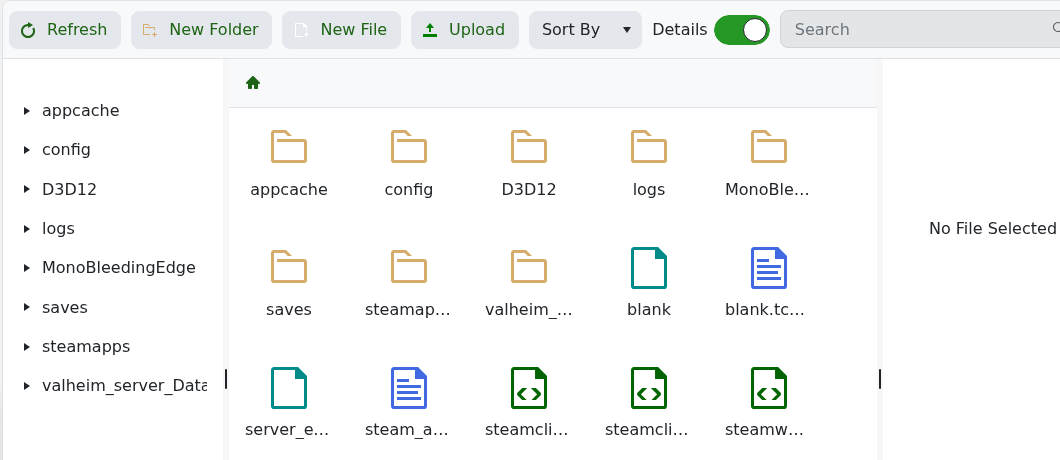This screenshot has width=1060, height=460.
Task: Open the Sort By dropdown
Action: pyautogui.click(x=585, y=30)
